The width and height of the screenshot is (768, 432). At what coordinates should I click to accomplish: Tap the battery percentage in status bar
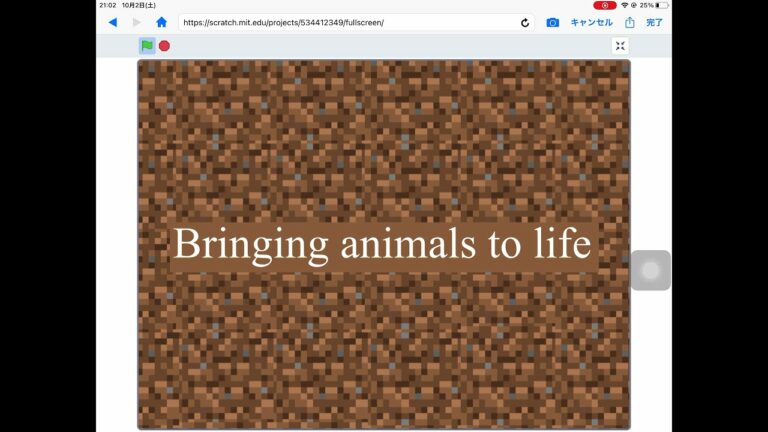coord(647,5)
